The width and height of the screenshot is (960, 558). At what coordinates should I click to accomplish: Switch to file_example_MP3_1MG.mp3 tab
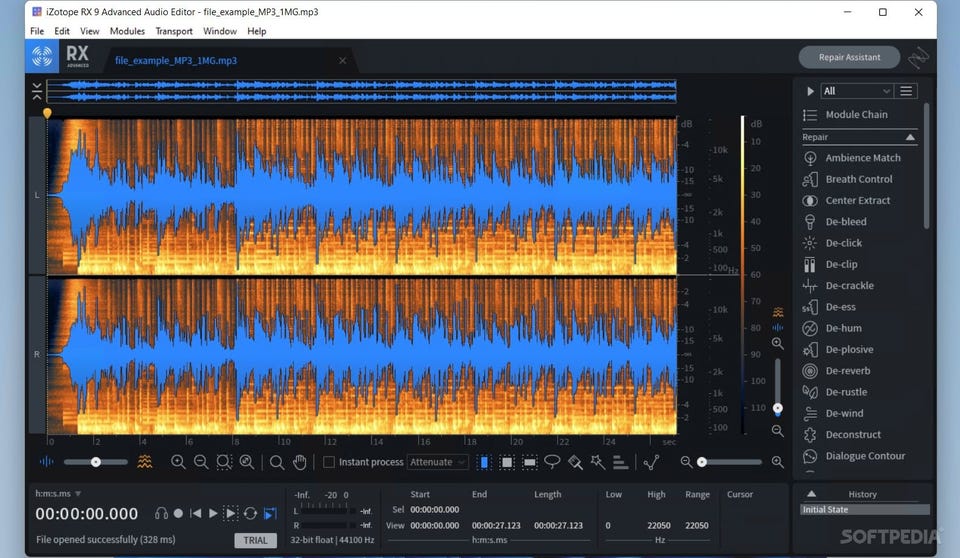[176, 60]
